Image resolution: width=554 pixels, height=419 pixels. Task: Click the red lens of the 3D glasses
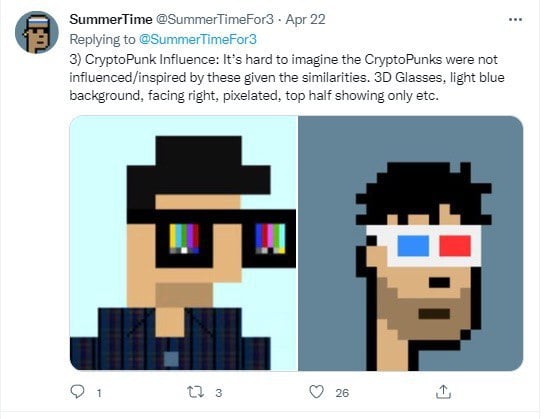coord(455,246)
